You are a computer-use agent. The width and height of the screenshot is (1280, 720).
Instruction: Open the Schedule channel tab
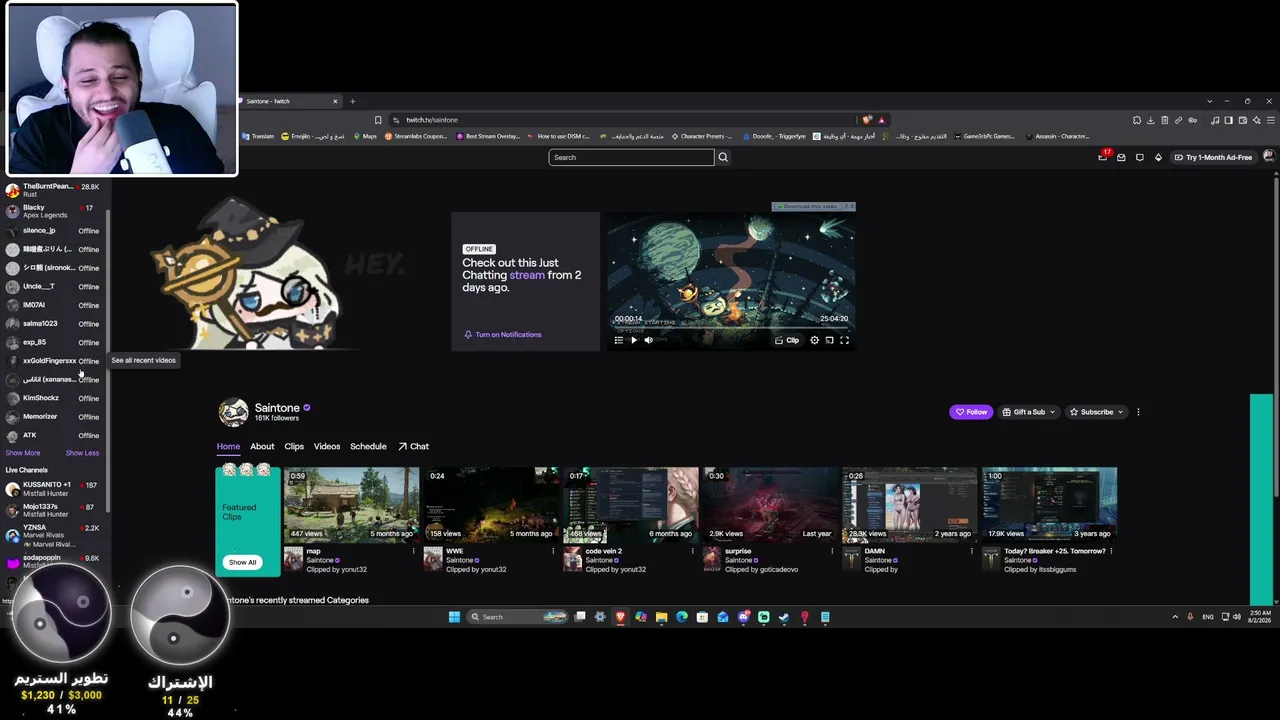coord(368,447)
